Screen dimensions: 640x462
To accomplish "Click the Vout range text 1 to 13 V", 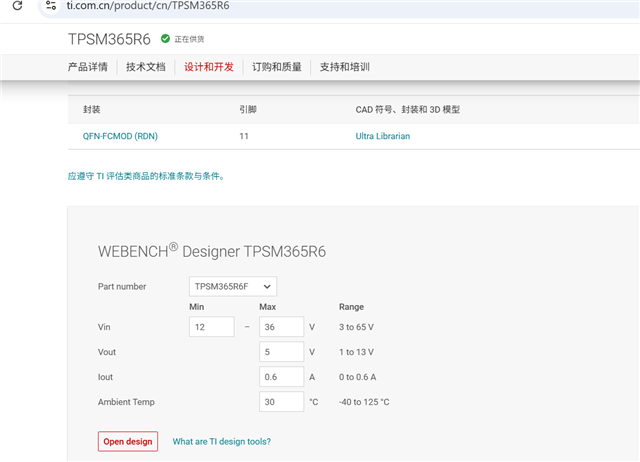I will pos(356,352).
